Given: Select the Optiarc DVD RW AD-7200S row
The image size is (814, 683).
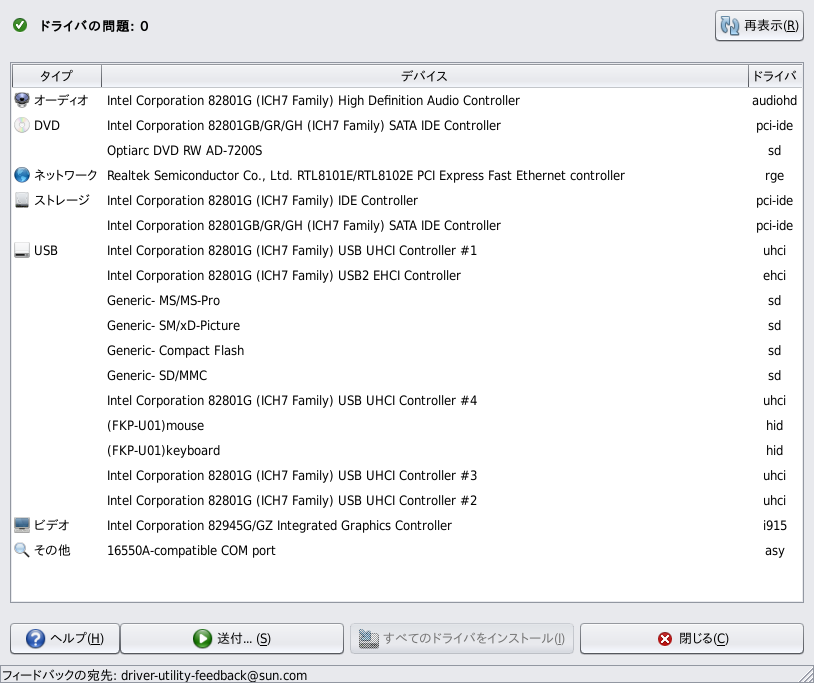Looking at the screenshot, I should 184,150.
